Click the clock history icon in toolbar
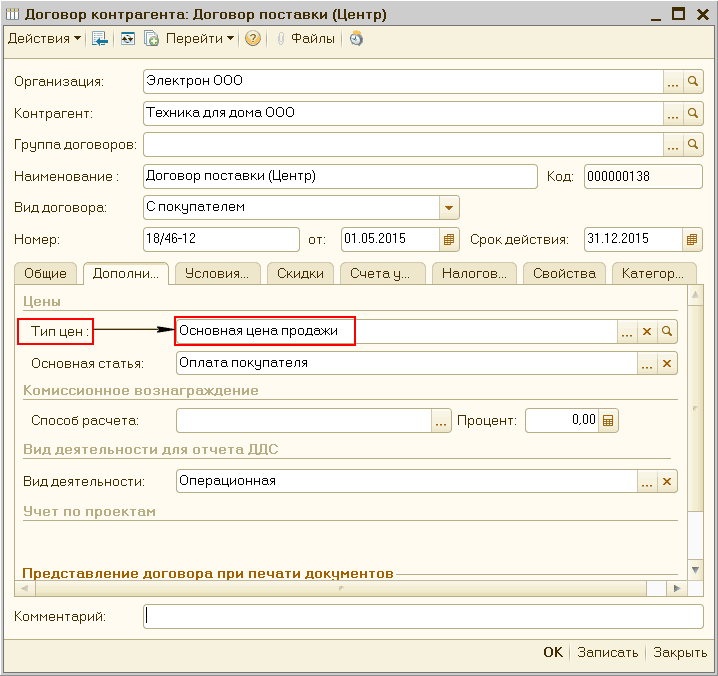Viewport: 718px width, 676px height. 356,38
